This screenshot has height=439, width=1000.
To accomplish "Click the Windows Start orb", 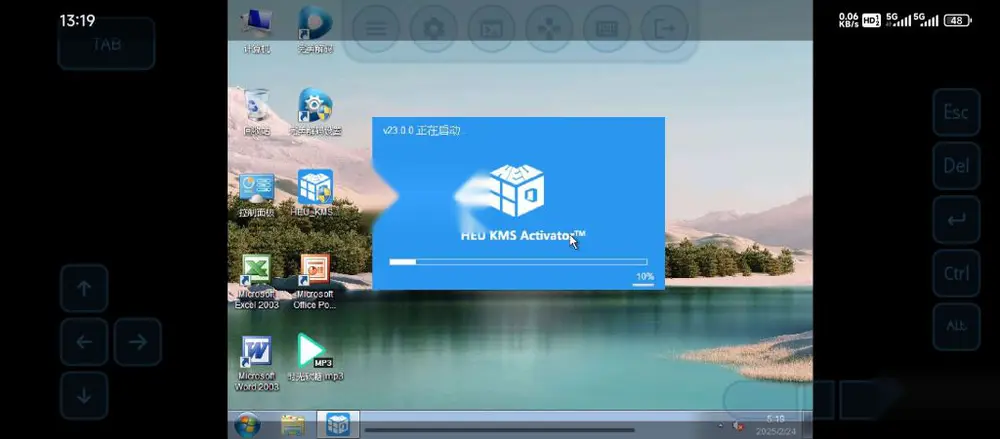I will 247,425.
